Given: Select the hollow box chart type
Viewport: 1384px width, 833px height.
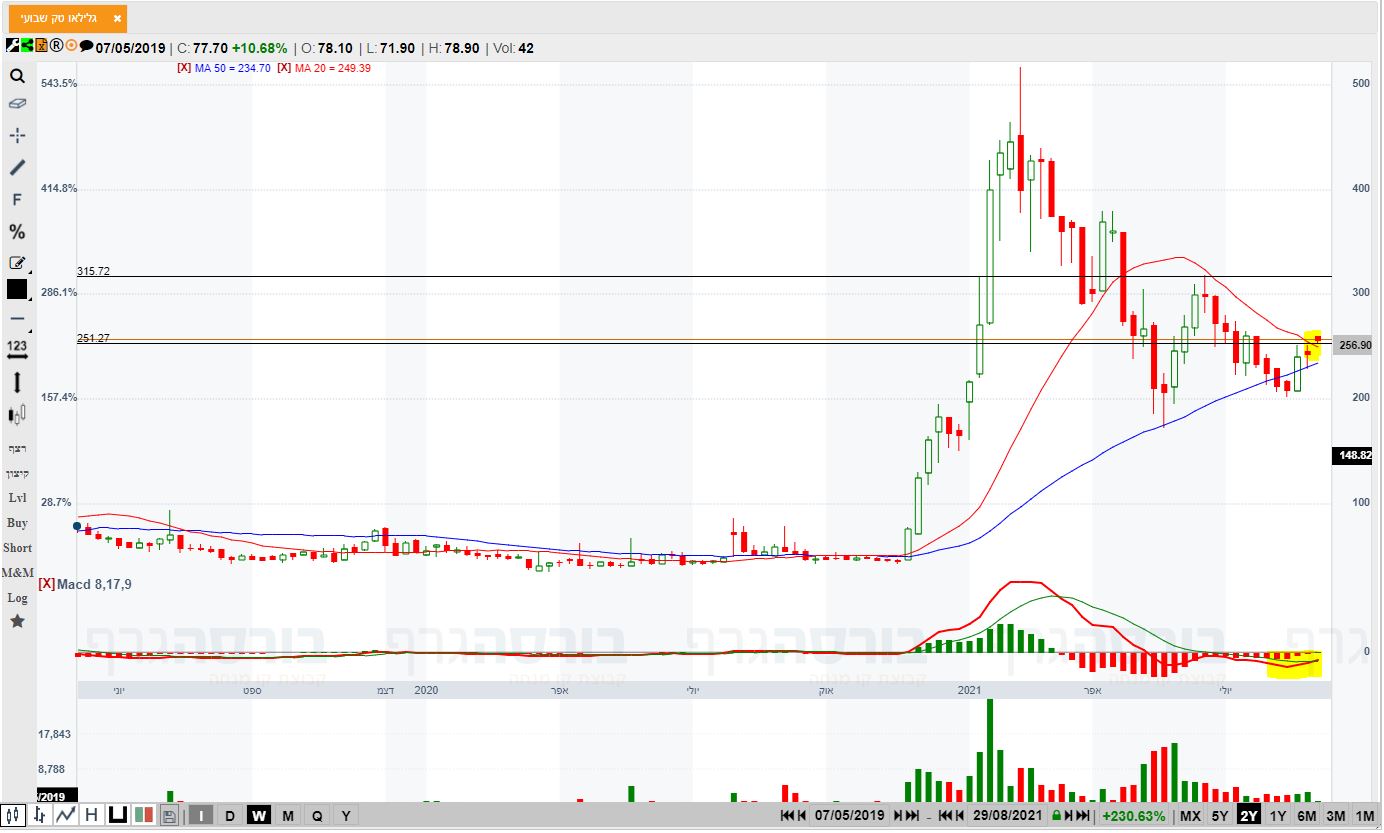Looking at the screenshot, I should tap(117, 815).
